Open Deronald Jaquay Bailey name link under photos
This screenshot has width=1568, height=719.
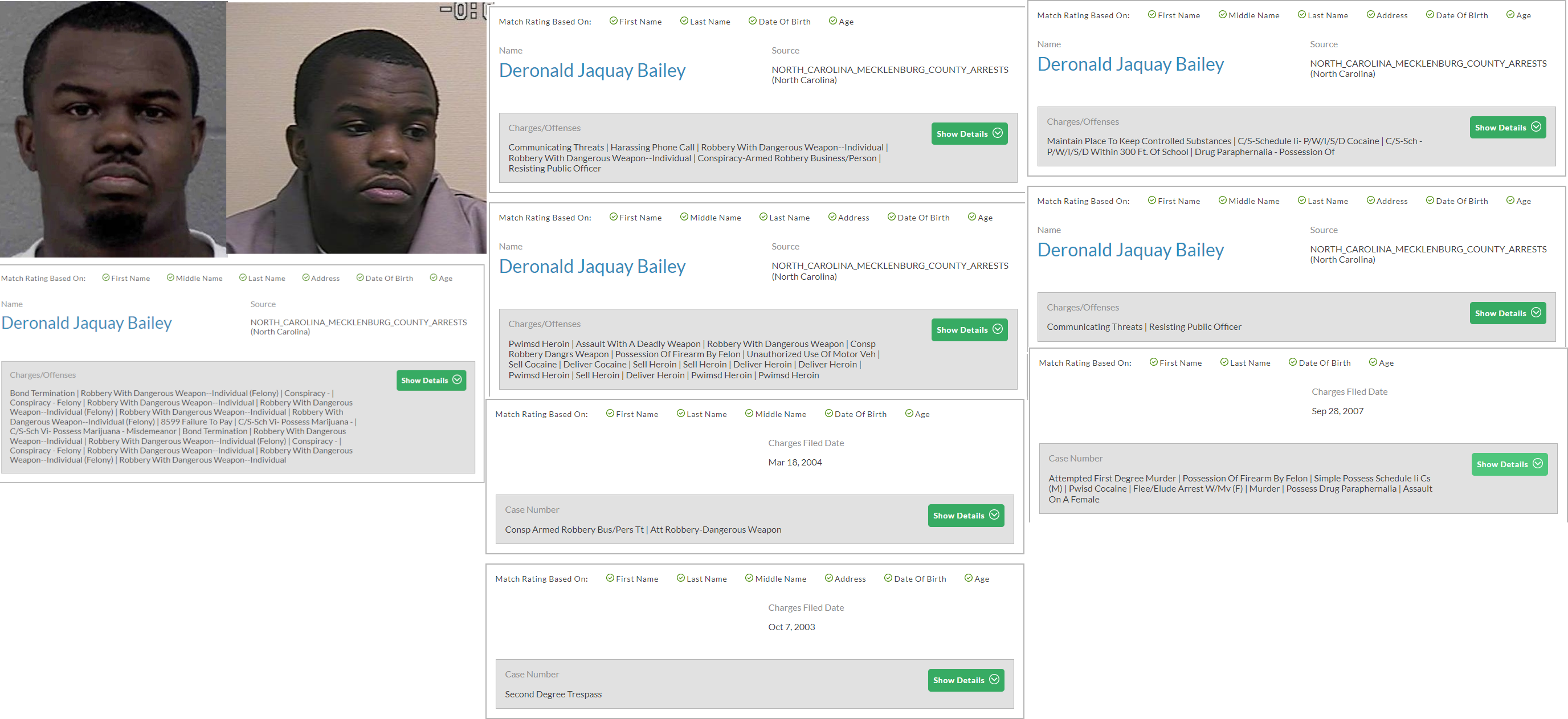pos(87,322)
